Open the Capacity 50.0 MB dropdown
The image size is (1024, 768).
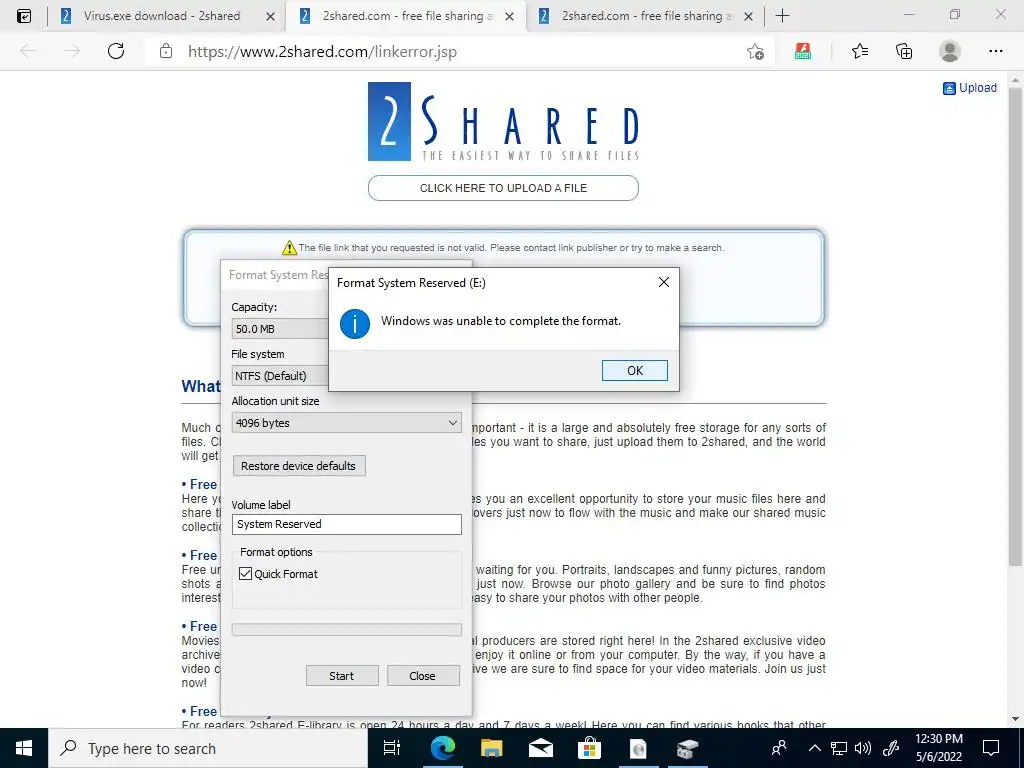[x=280, y=328]
